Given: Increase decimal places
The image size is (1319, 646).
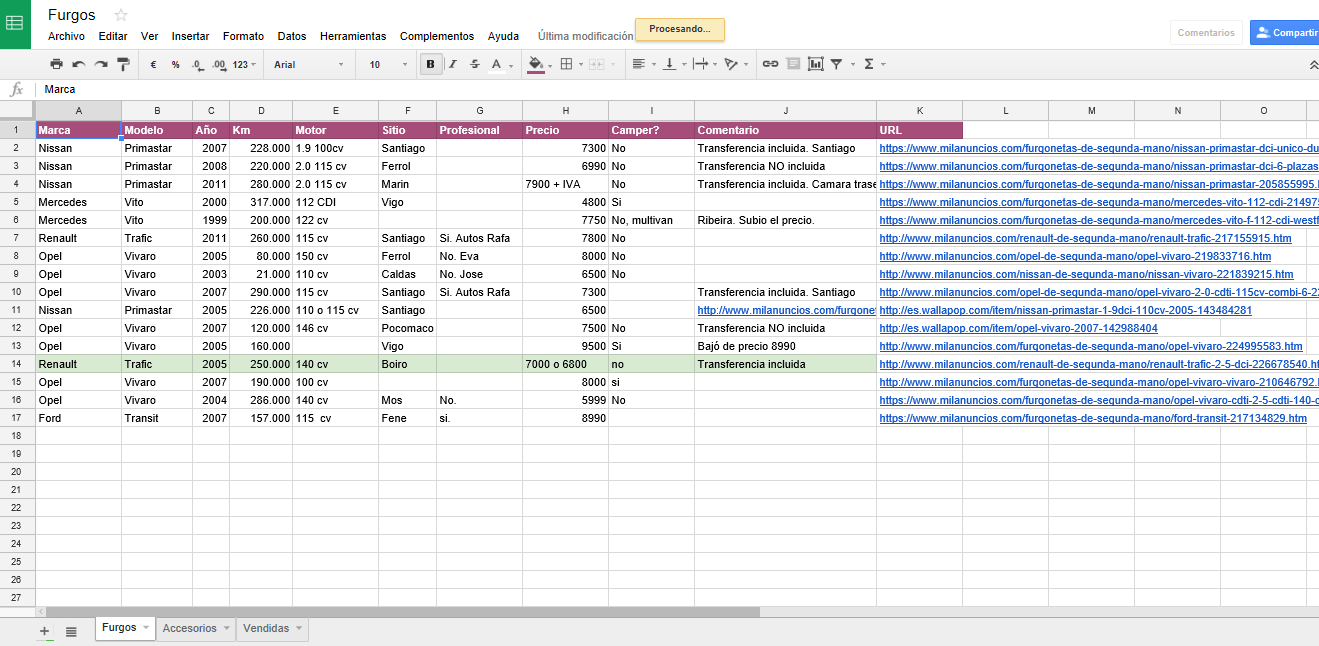Looking at the screenshot, I should tap(219, 64).
